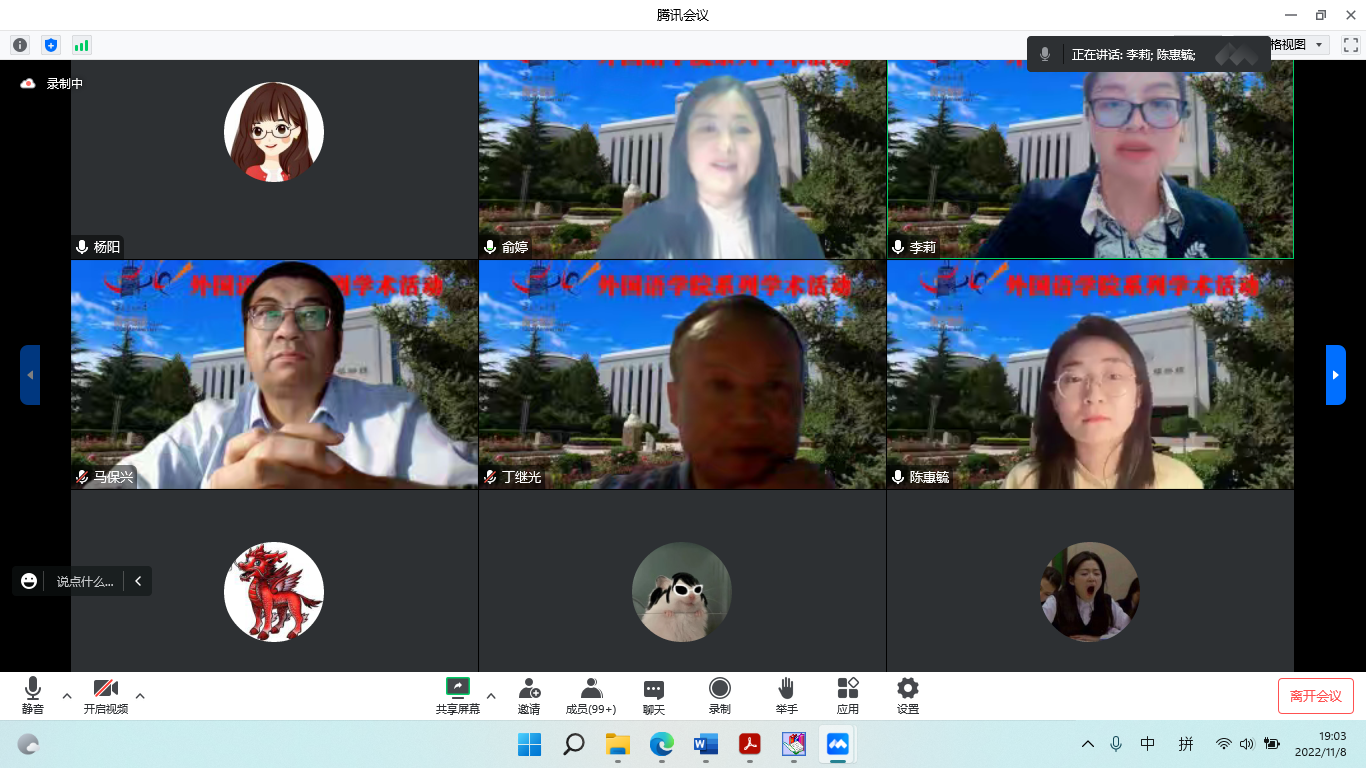
Task: Type in the 说点什么 chat input
Action: 84,581
